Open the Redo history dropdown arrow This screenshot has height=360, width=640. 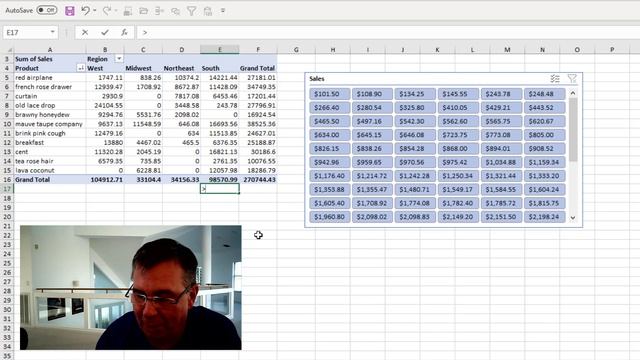pos(116,11)
